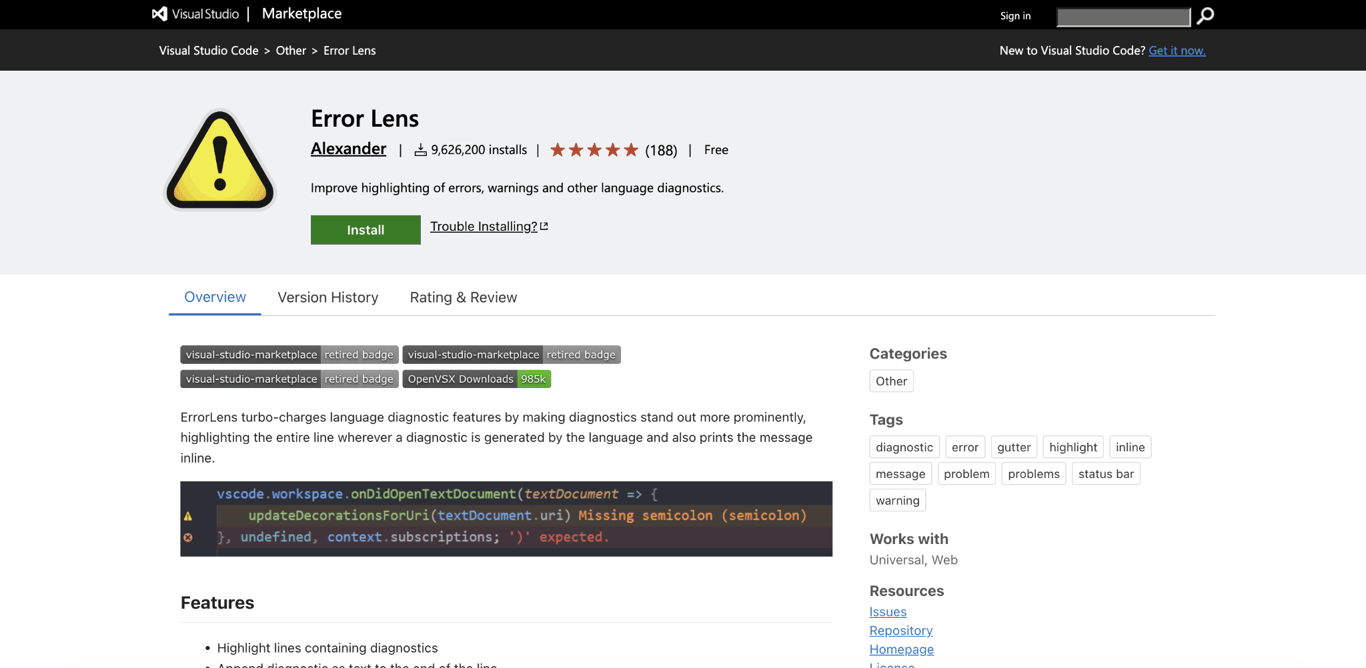1366x668 pixels.
Task: Click the Other category chip
Action: 891,381
